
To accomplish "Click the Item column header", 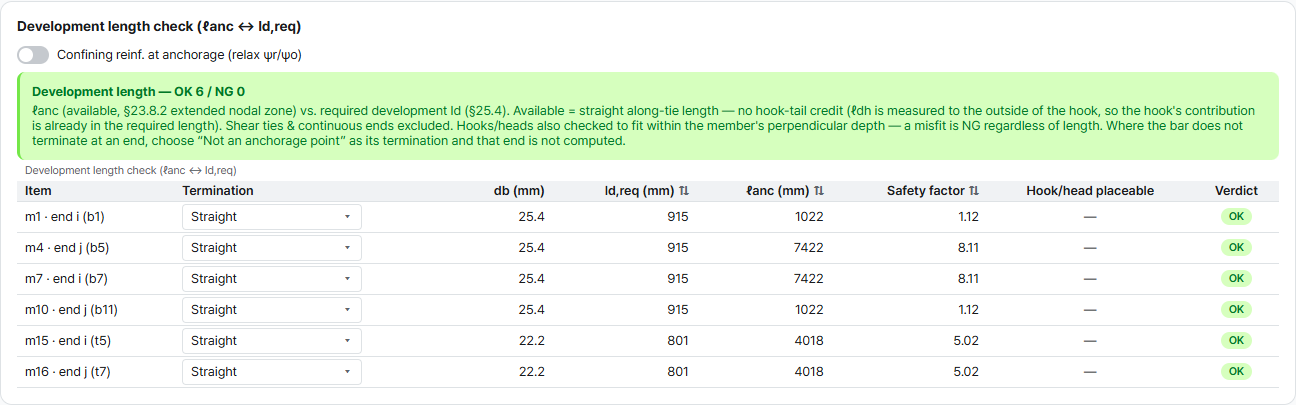I will tap(38, 191).
